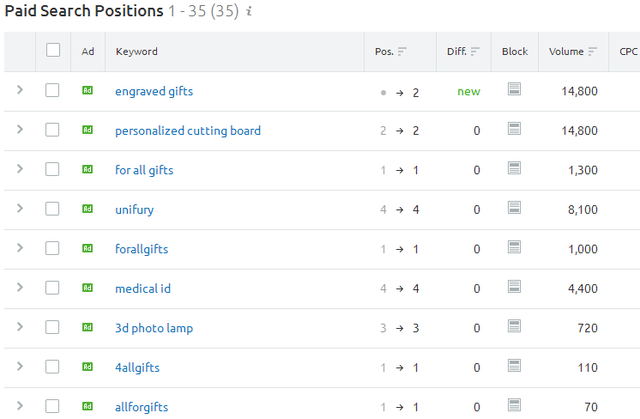
Task: Open the block icon for medical id row
Action: point(514,286)
